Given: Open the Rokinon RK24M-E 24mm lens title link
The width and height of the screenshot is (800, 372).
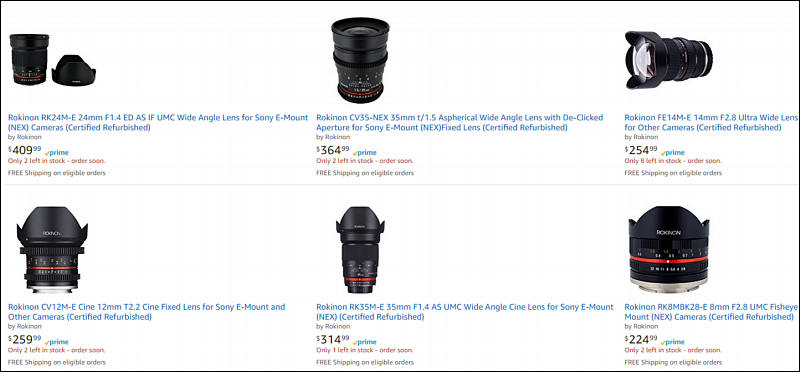Looking at the screenshot, I should pos(158,122).
